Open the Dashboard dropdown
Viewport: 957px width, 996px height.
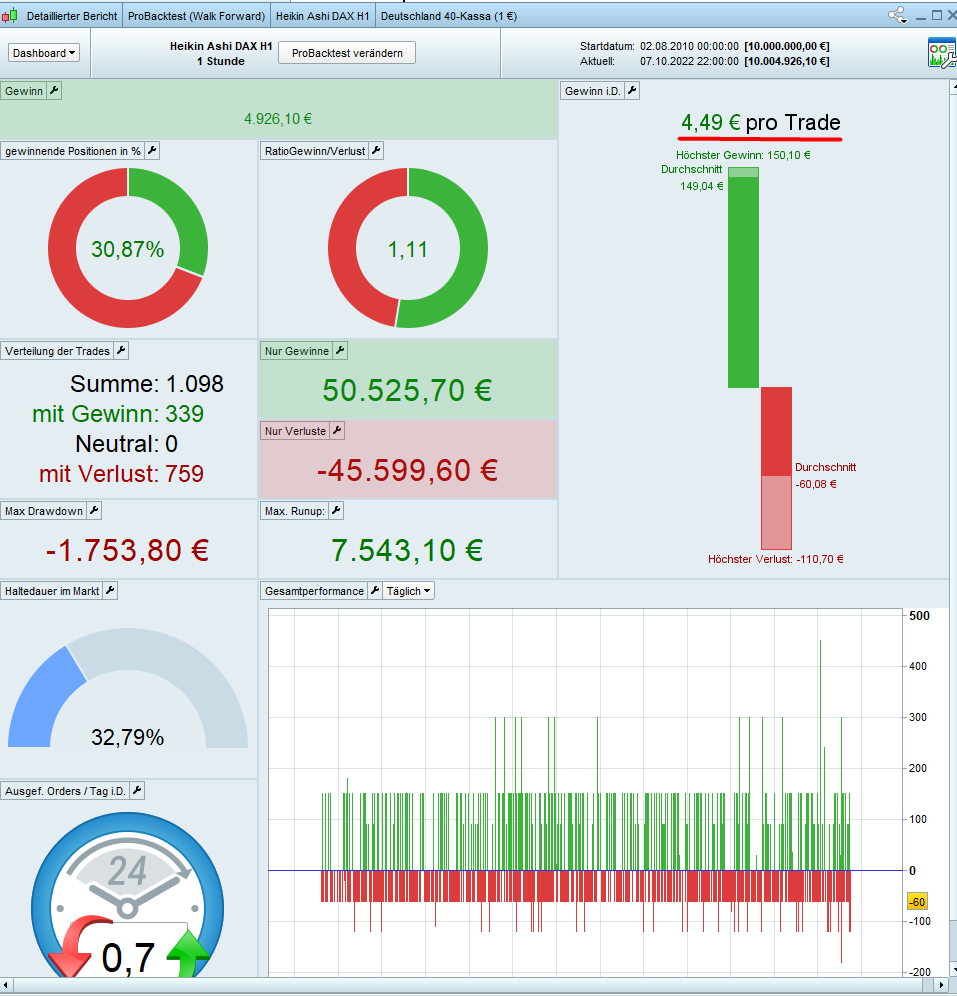44,53
